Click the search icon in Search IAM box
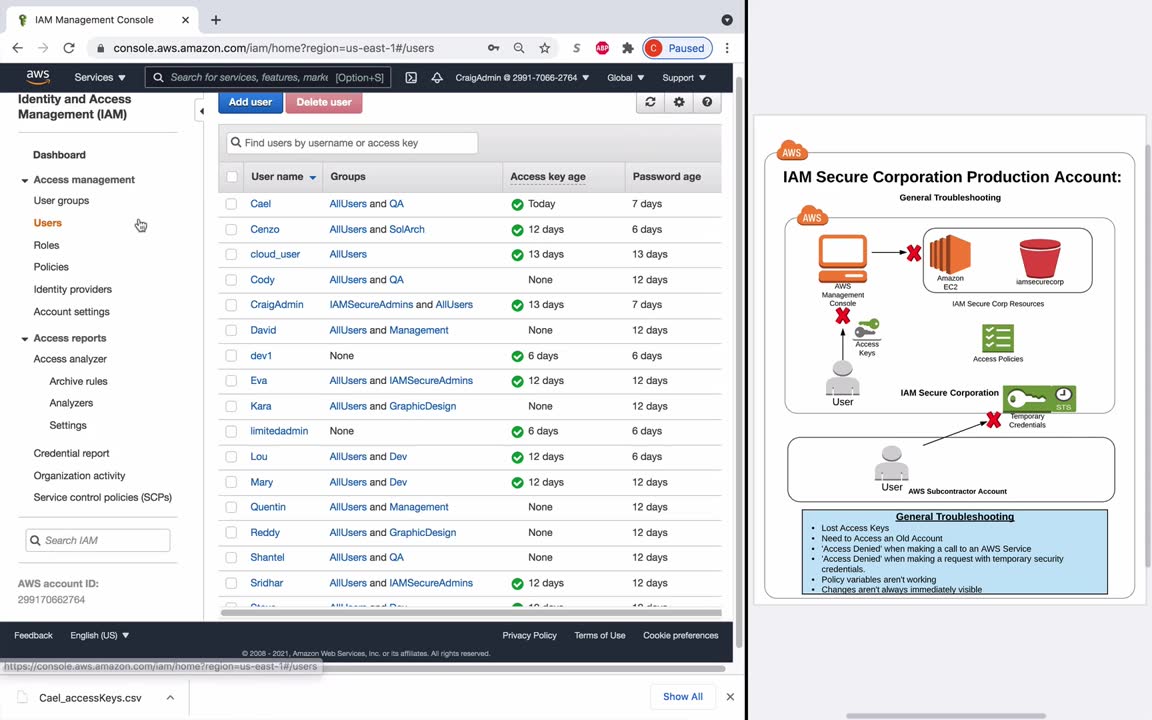1152x720 pixels. 35,541
